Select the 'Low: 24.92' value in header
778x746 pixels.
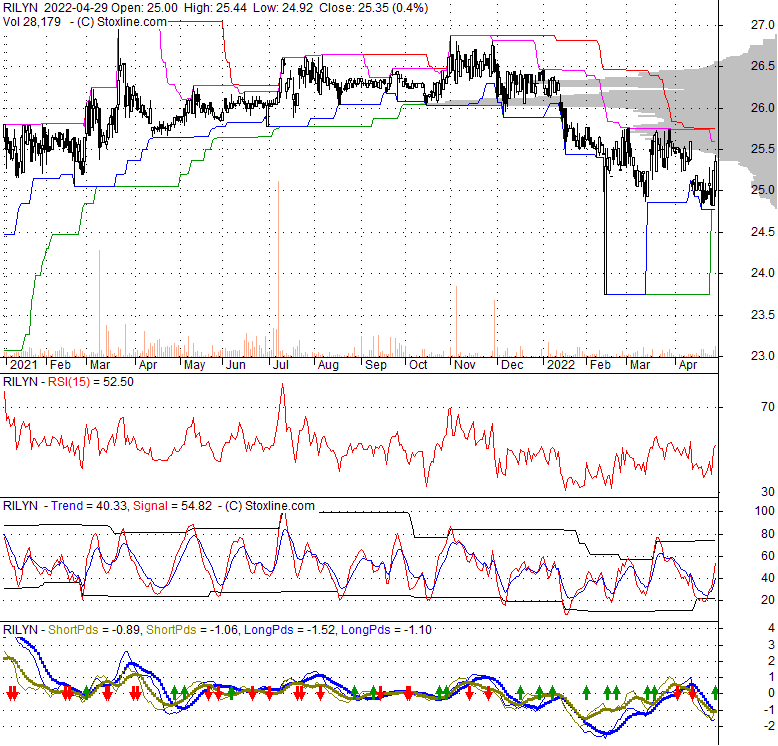coord(283,8)
